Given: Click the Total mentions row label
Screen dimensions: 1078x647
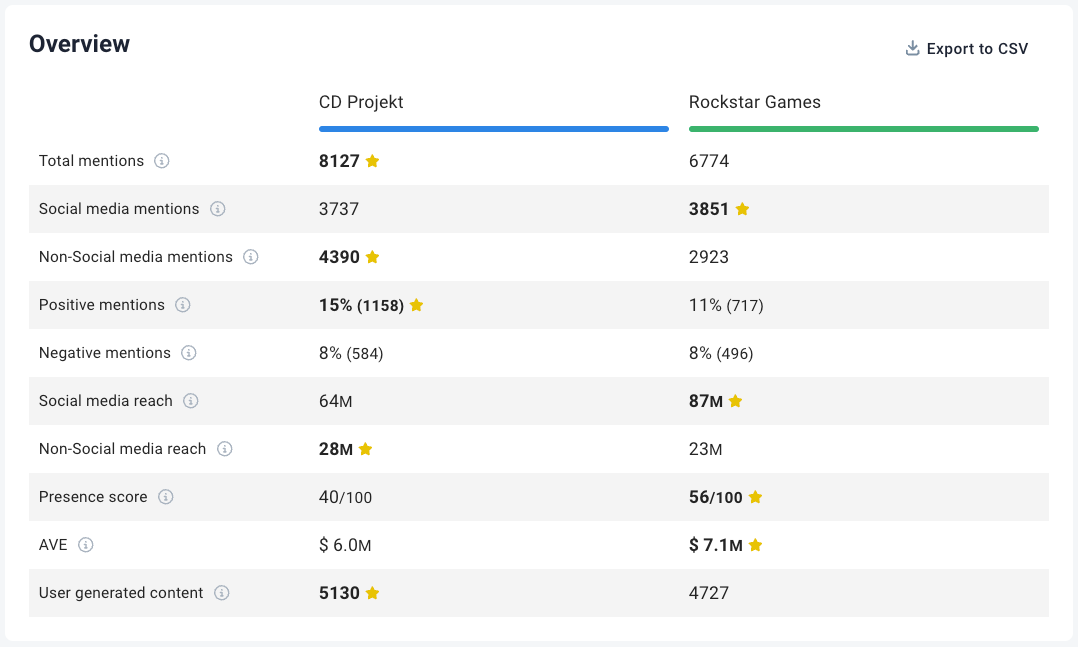Looking at the screenshot, I should coord(91,161).
